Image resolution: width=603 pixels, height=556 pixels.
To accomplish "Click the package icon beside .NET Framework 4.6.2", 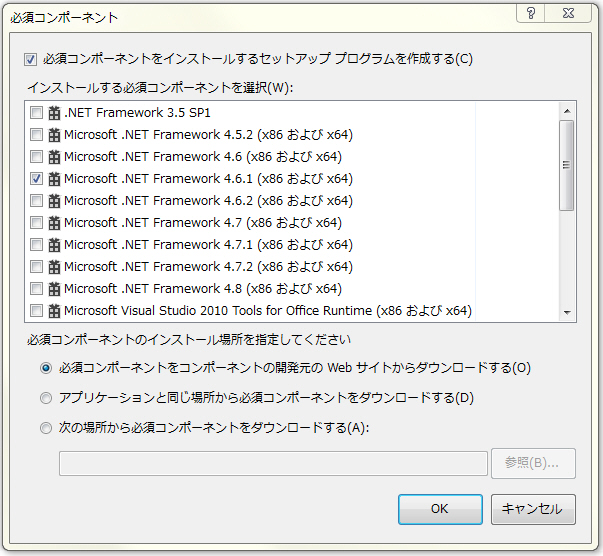I will 54,201.
